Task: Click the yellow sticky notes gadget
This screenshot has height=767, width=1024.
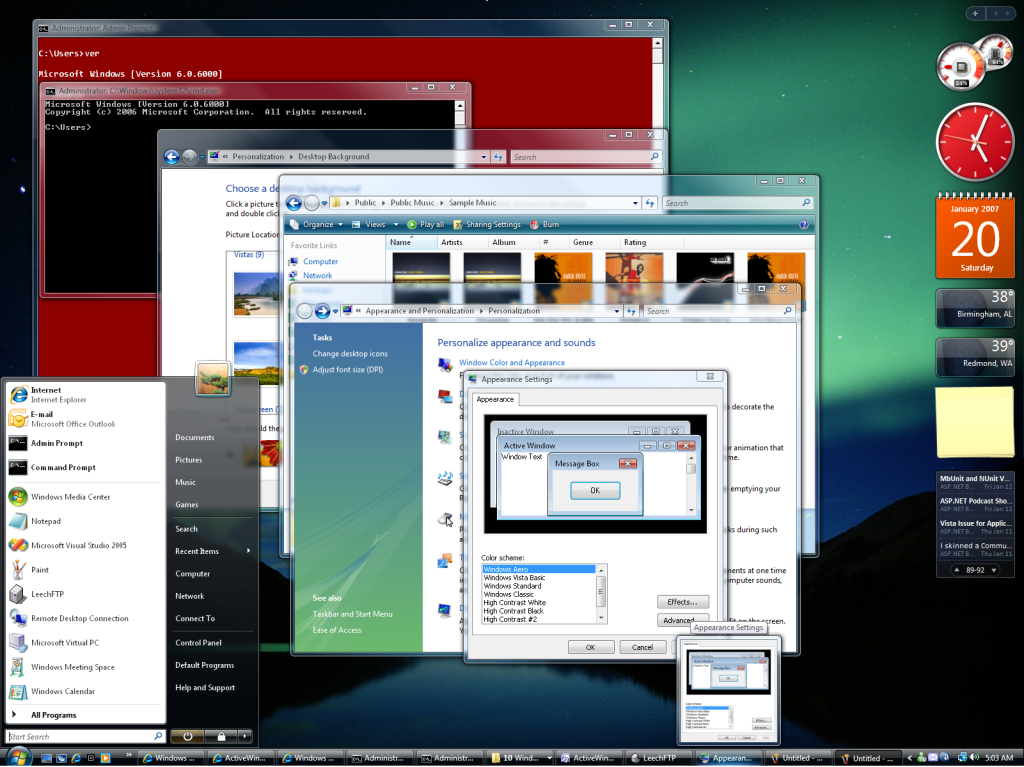Action: point(975,421)
